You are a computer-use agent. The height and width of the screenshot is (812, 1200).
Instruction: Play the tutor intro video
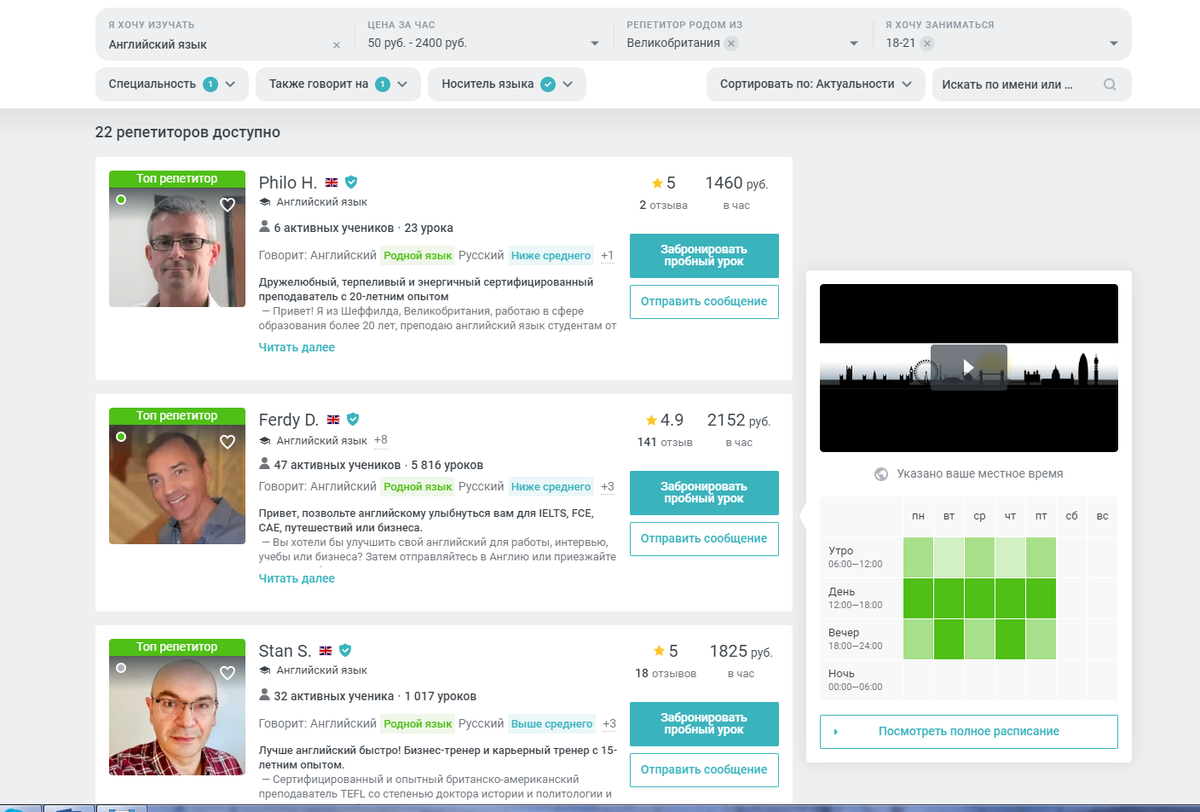(968, 367)
